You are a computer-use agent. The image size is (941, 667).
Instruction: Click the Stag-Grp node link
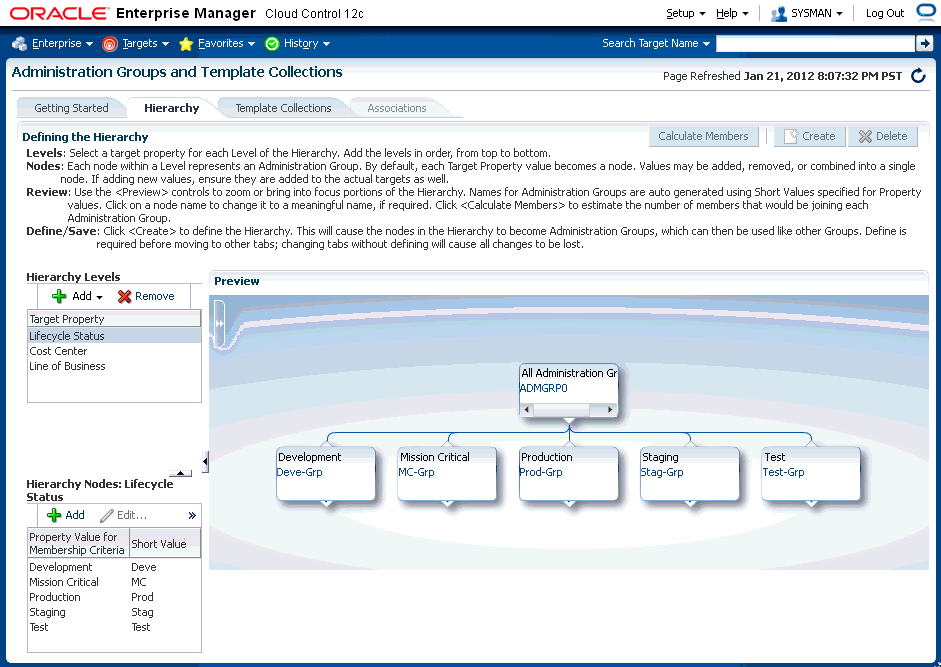[662, 472]
